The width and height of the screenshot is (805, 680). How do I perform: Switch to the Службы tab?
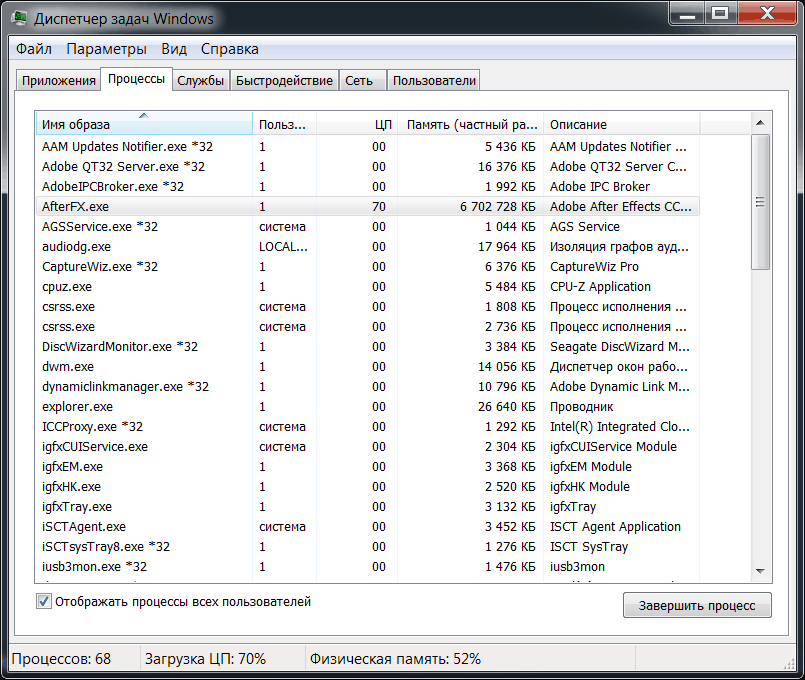tap(200, 81)
